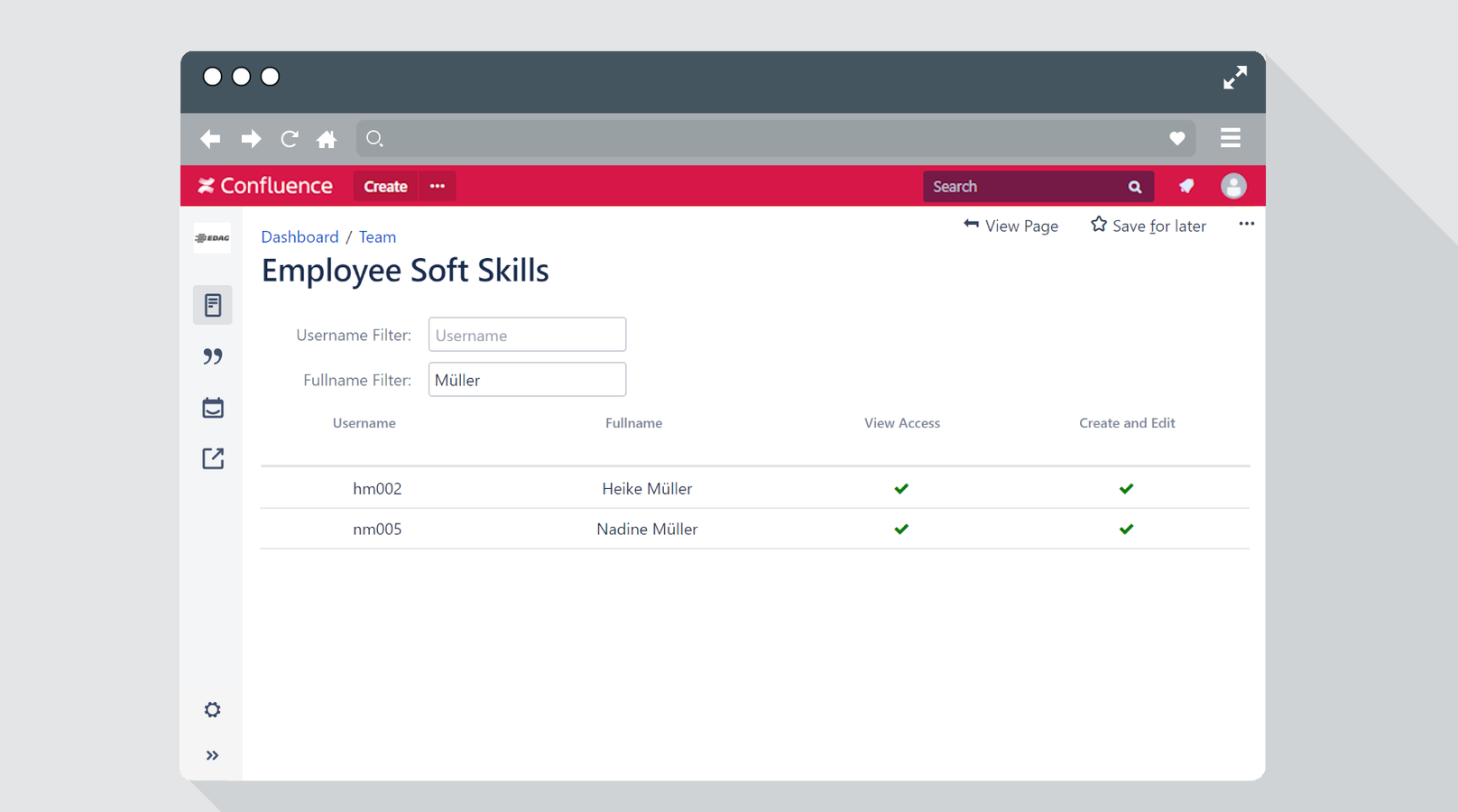The width and height of the screenshot is (1458, 812).
Task: Click the Create button
Action: pyautogui.click(x=385, y=186)
